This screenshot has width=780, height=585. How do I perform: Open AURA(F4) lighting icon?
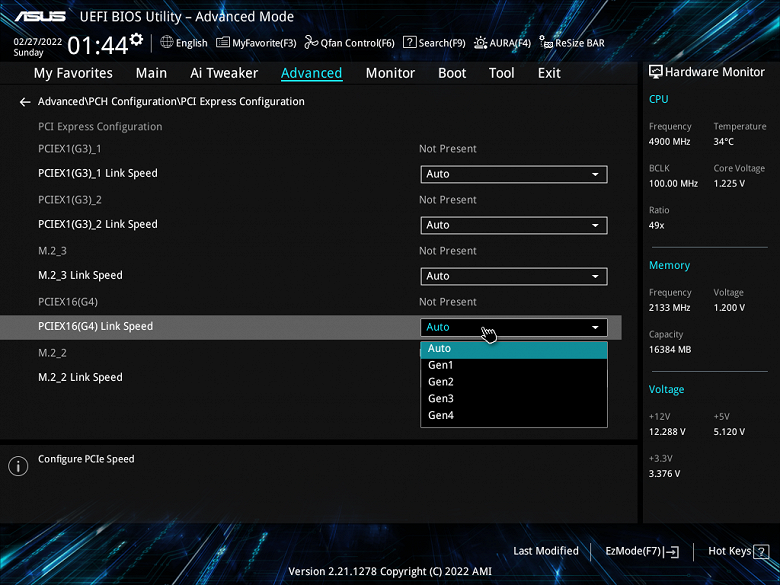[480, 43]
